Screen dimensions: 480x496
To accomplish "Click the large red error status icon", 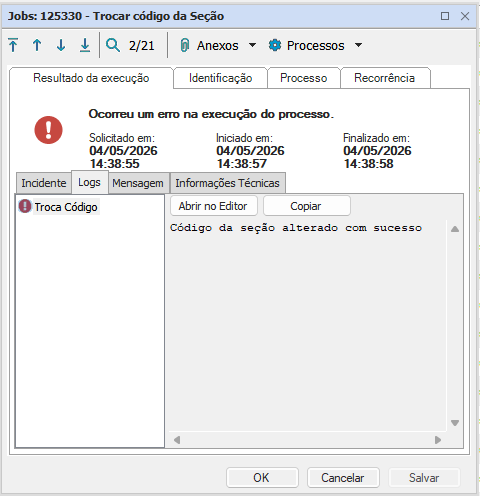I will (x=49, y=130).
